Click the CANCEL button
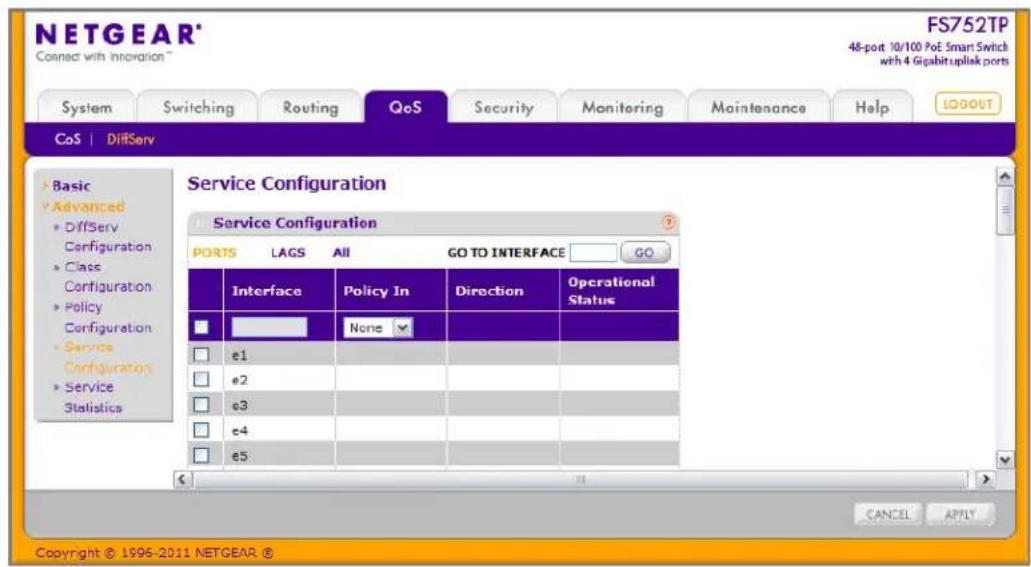Image resolution: width=1031 pixels, height=567 pixels. (888, 514)
